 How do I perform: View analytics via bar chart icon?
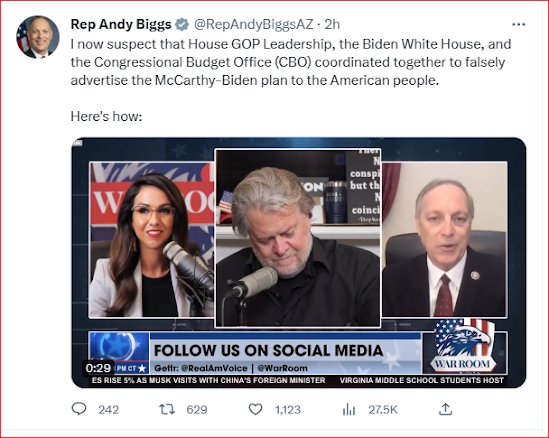(x=349, y=409)
